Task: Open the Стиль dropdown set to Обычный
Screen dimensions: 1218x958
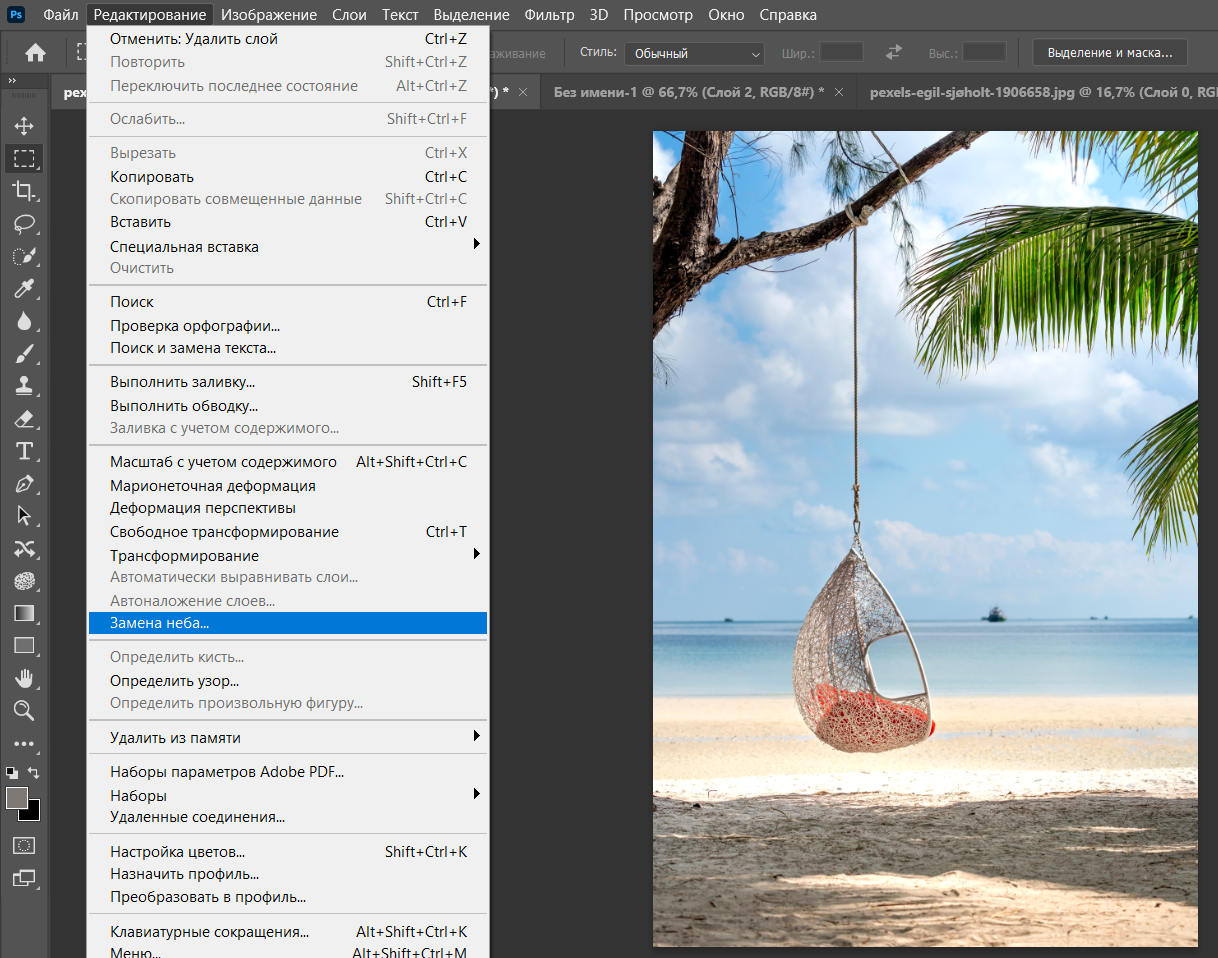Action: click(694, 54)
